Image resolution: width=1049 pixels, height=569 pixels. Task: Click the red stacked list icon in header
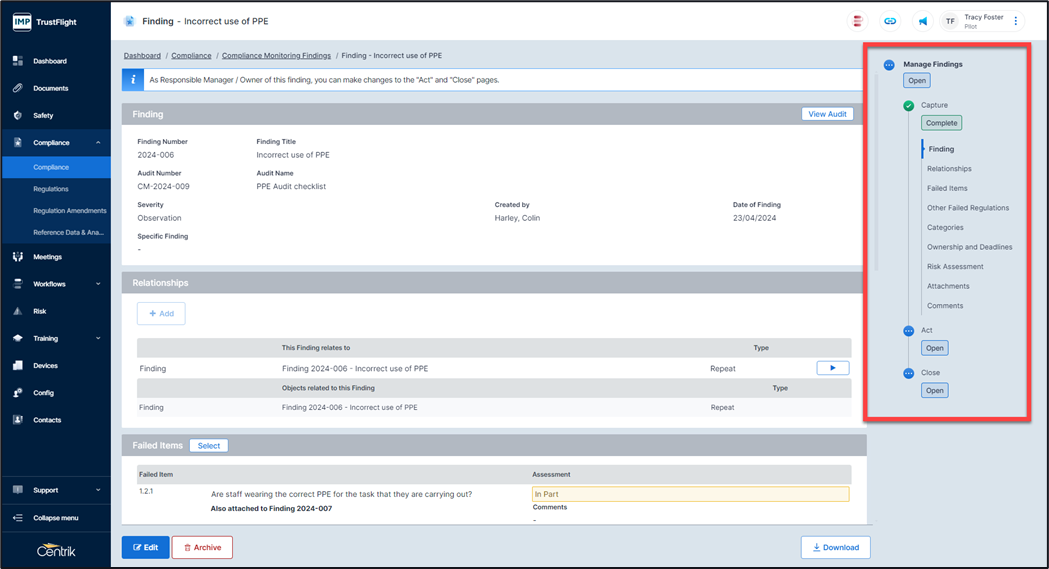(857, 21)
